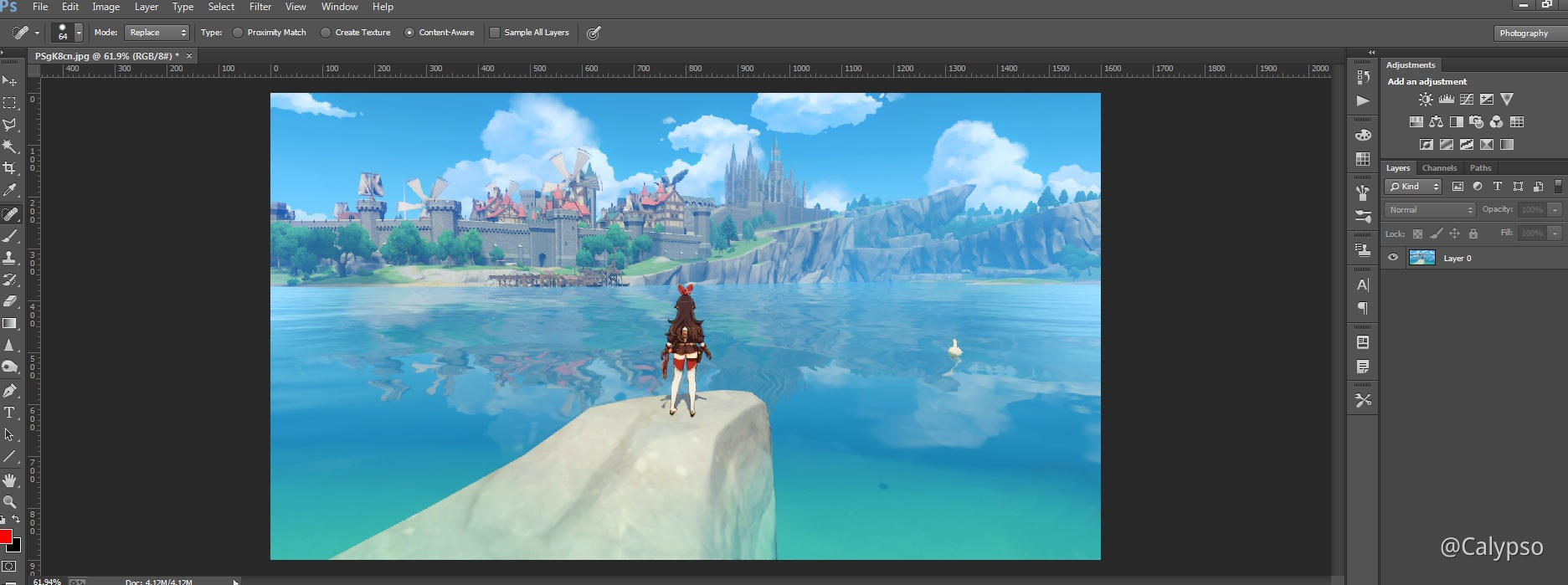Screen dimensions: 1568x585
Task: Toggle lock all for the layer
Action: [x=1473, y=233]
